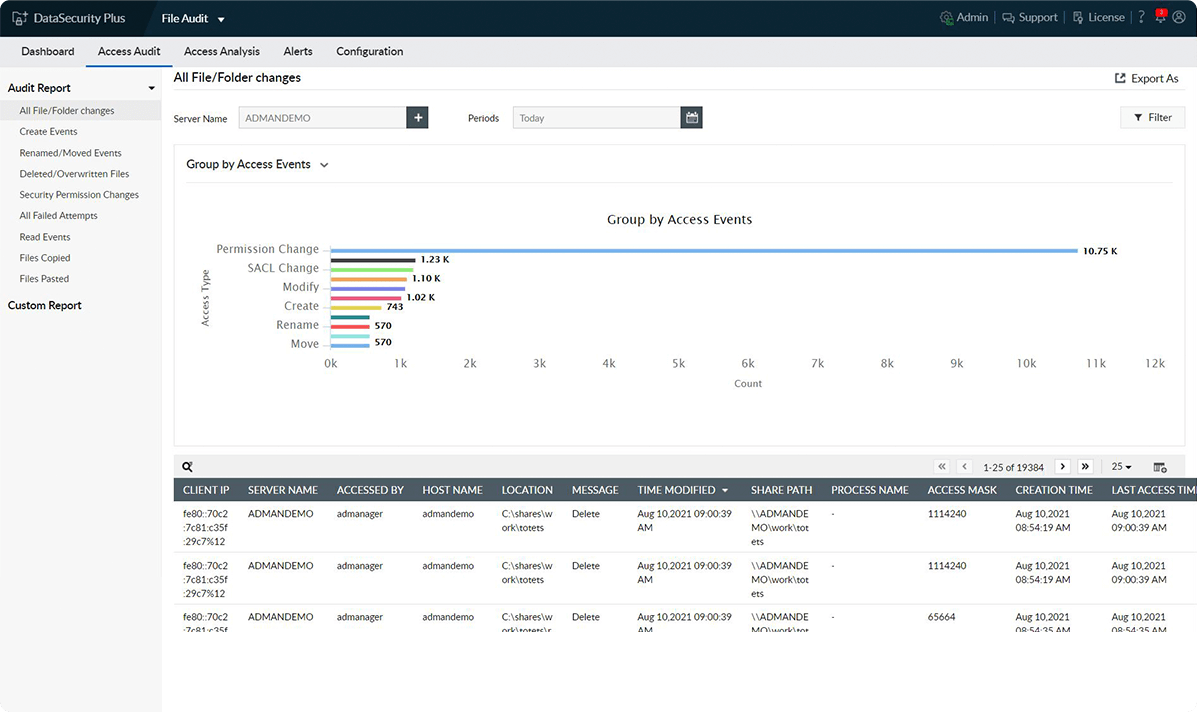Collapse the Audit Report section

[x=151, y=89]
